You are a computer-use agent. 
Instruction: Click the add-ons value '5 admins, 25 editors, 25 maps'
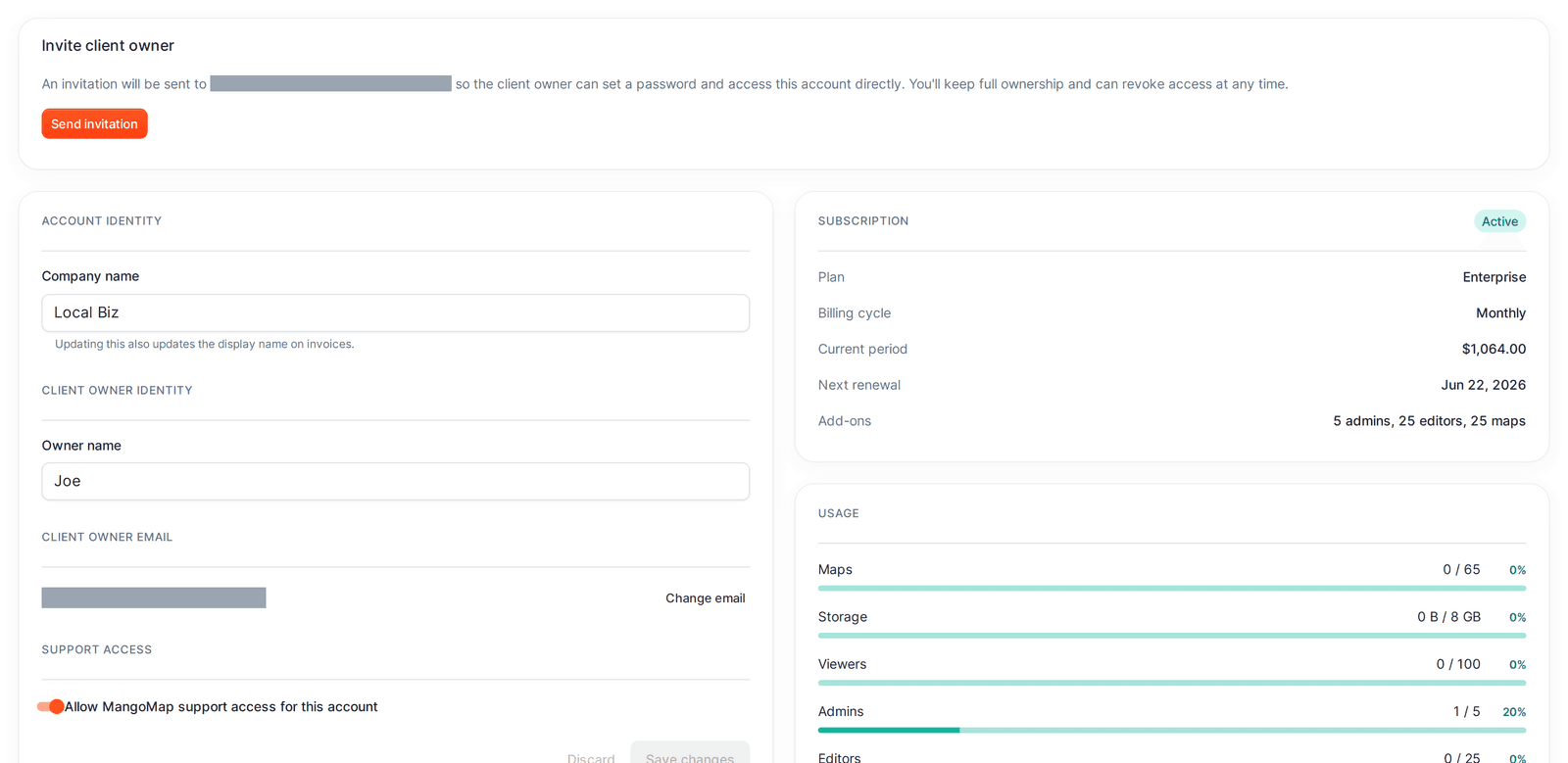tap(1429, 421)
